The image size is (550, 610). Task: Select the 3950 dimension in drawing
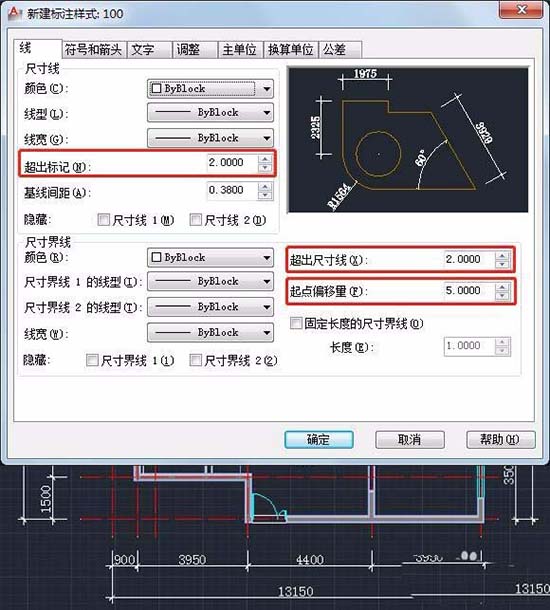click(x=192, y=560)
